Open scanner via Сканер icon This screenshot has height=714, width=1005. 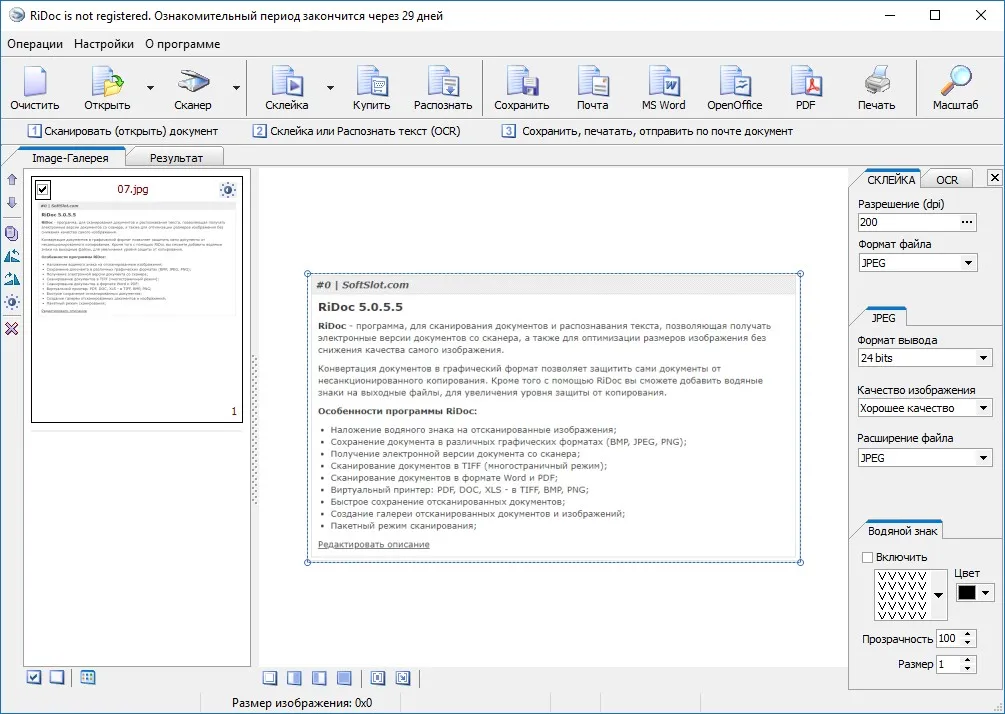192,88
